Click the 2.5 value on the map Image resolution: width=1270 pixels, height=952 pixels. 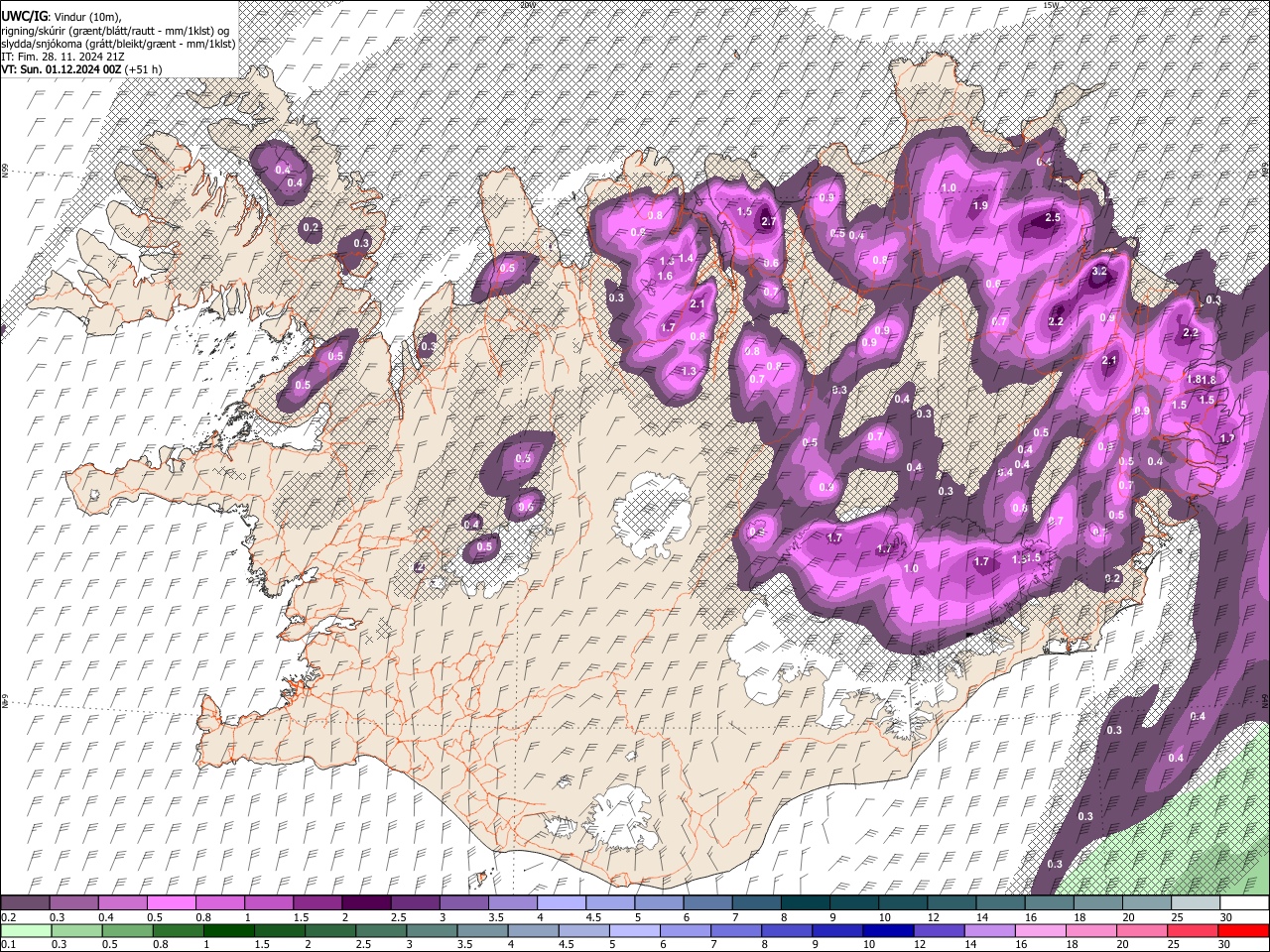[1053, 217]
